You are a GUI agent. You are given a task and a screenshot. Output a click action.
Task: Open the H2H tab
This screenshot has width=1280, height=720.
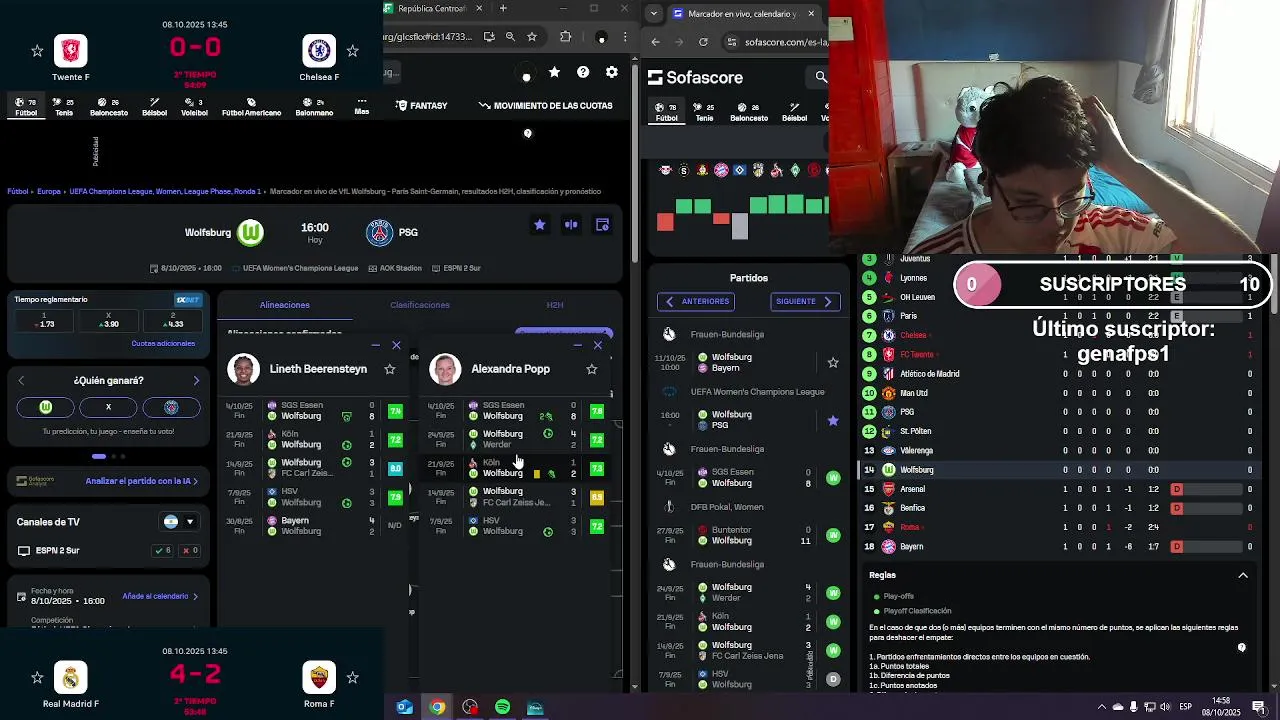tap(555, 305)
